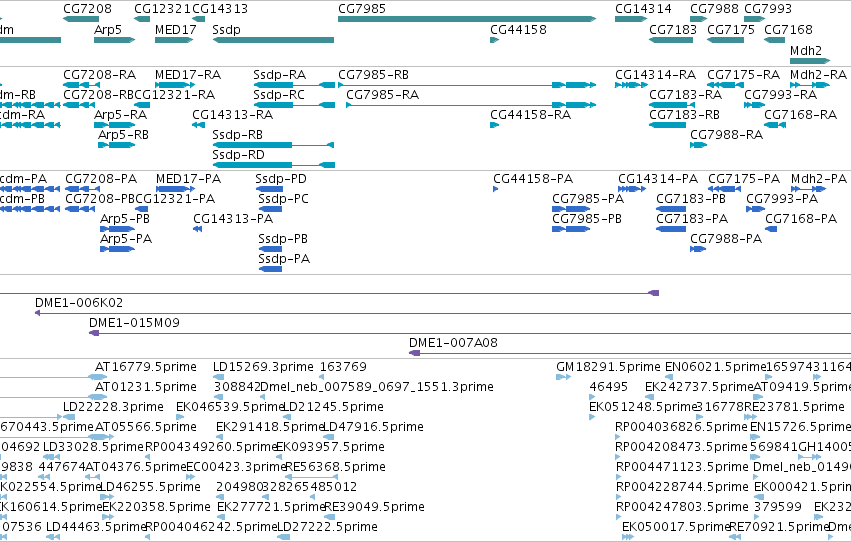Select the Arp5 gene label

point(108,29)
